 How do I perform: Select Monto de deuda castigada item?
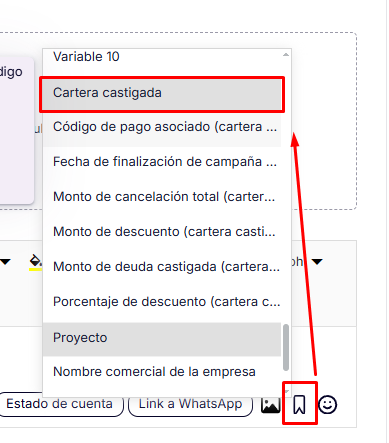(162, 267)
